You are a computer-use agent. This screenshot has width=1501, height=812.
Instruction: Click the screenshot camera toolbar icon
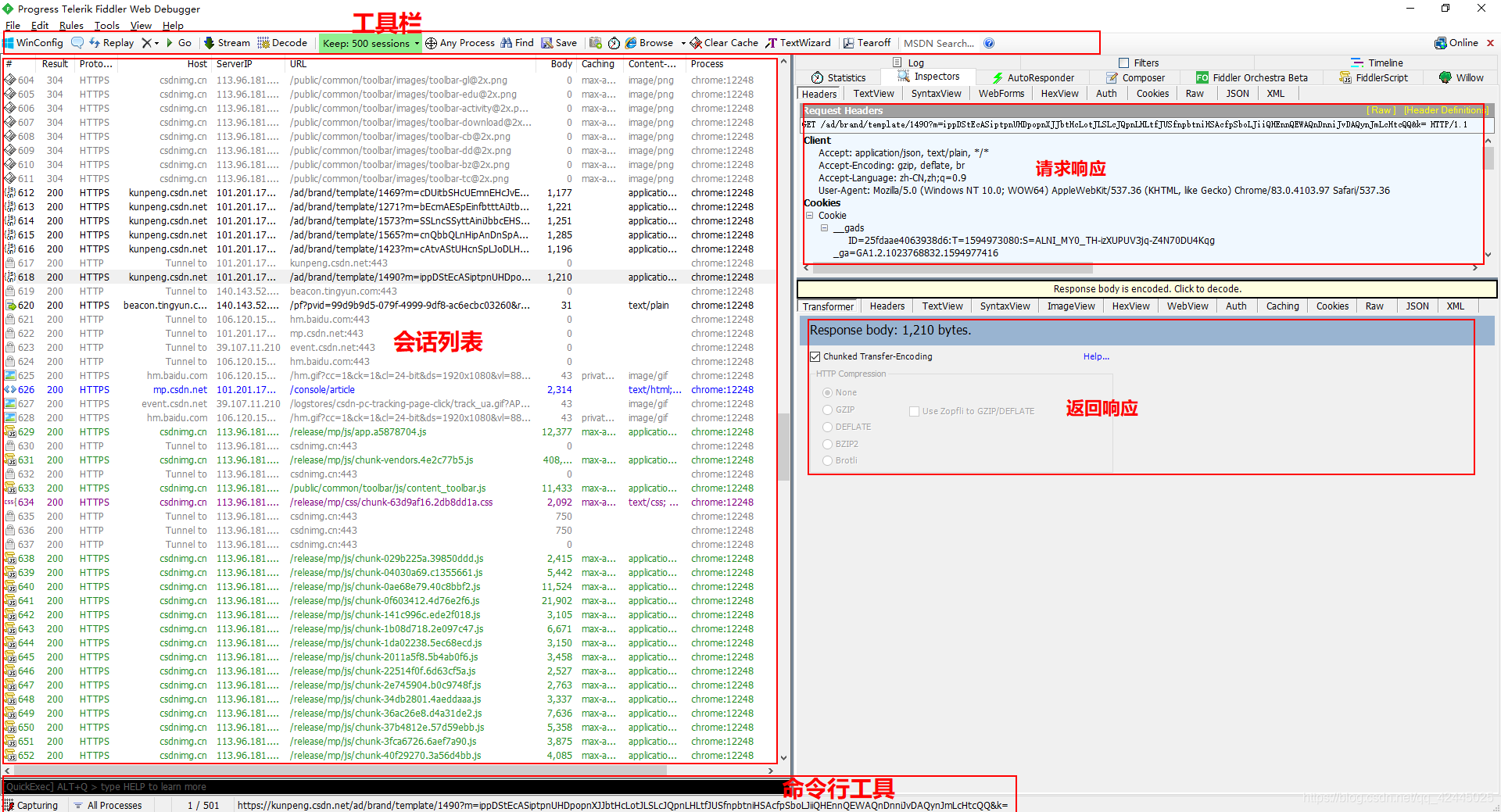[596, 43]
